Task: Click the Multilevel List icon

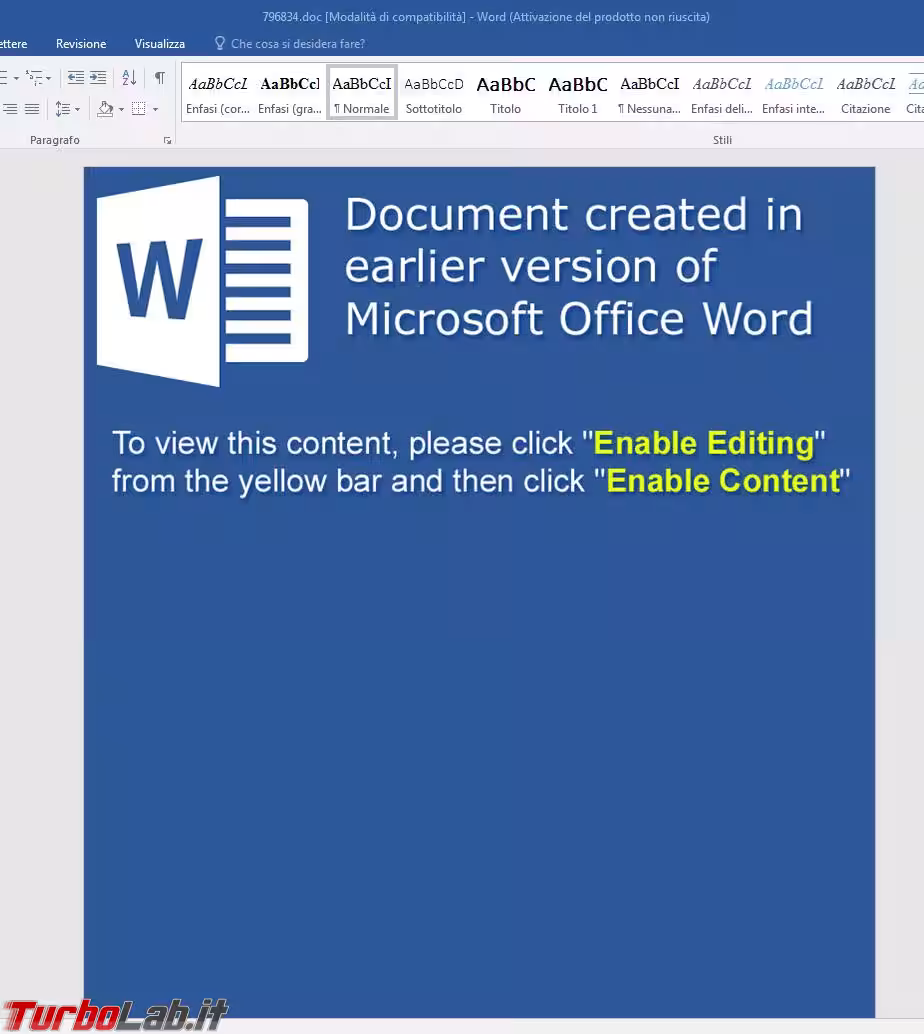Action: pos(35,77)
